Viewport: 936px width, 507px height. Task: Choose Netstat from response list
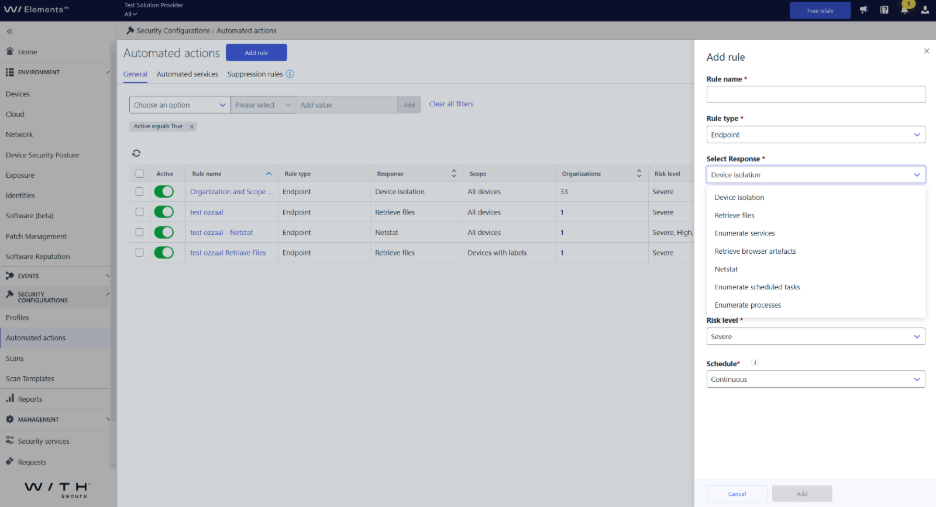815,269
